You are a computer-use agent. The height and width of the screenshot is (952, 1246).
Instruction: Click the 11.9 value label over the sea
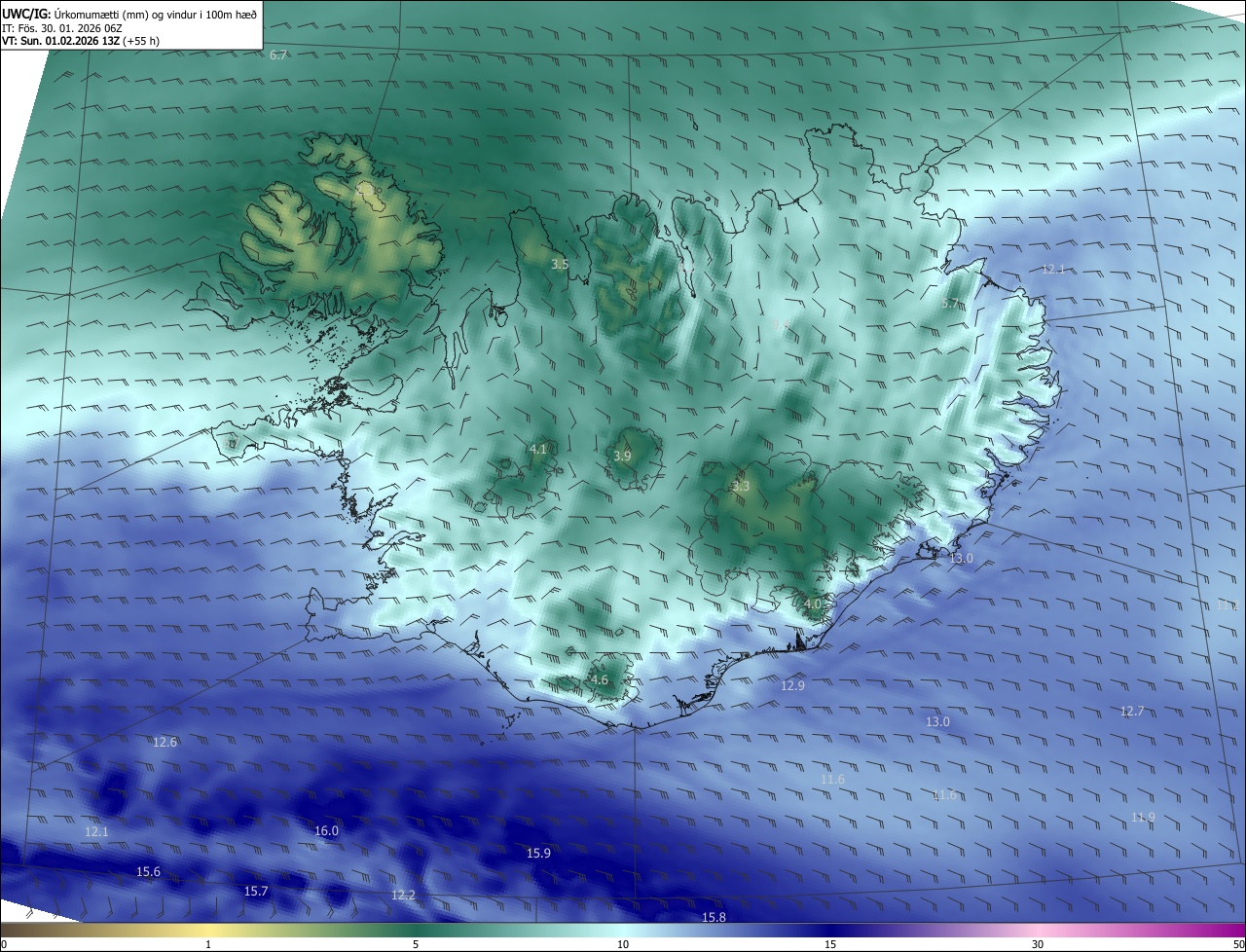click(x=1144, y=817)
